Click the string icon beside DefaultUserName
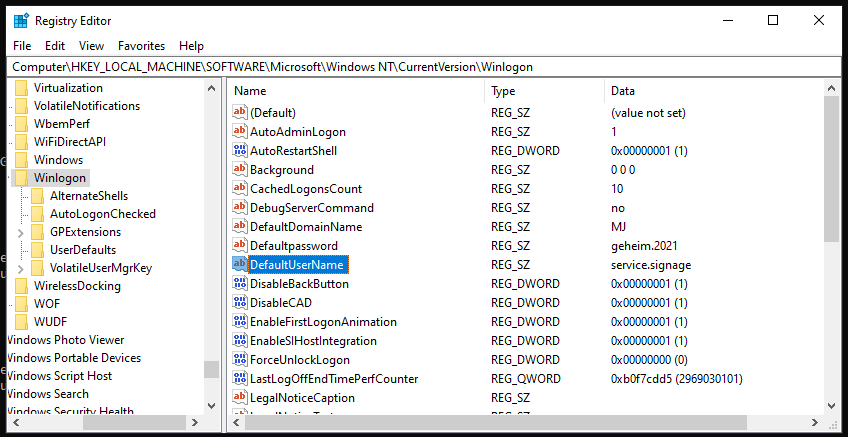848x437 pixels. point(240,264)
